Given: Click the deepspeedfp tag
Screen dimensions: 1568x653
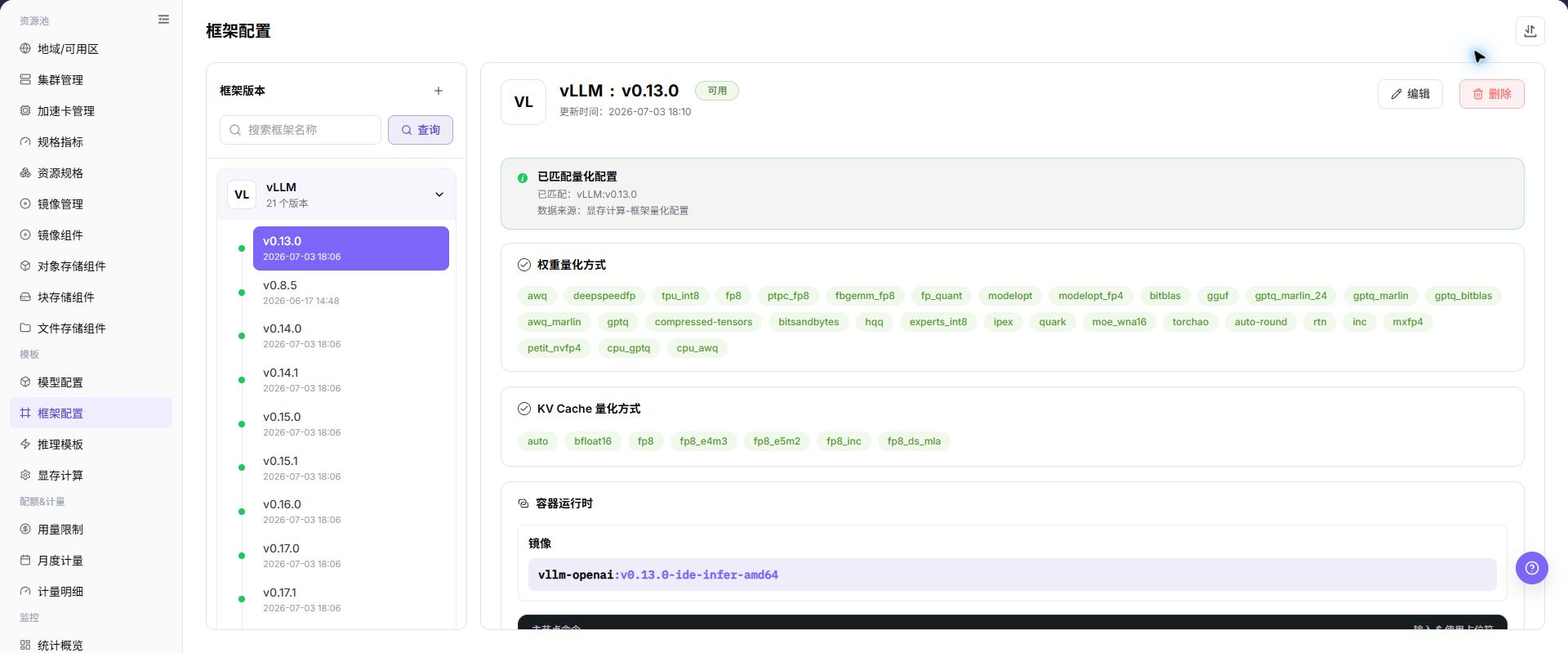Looking at the screenshot, I should click(604, 296).
